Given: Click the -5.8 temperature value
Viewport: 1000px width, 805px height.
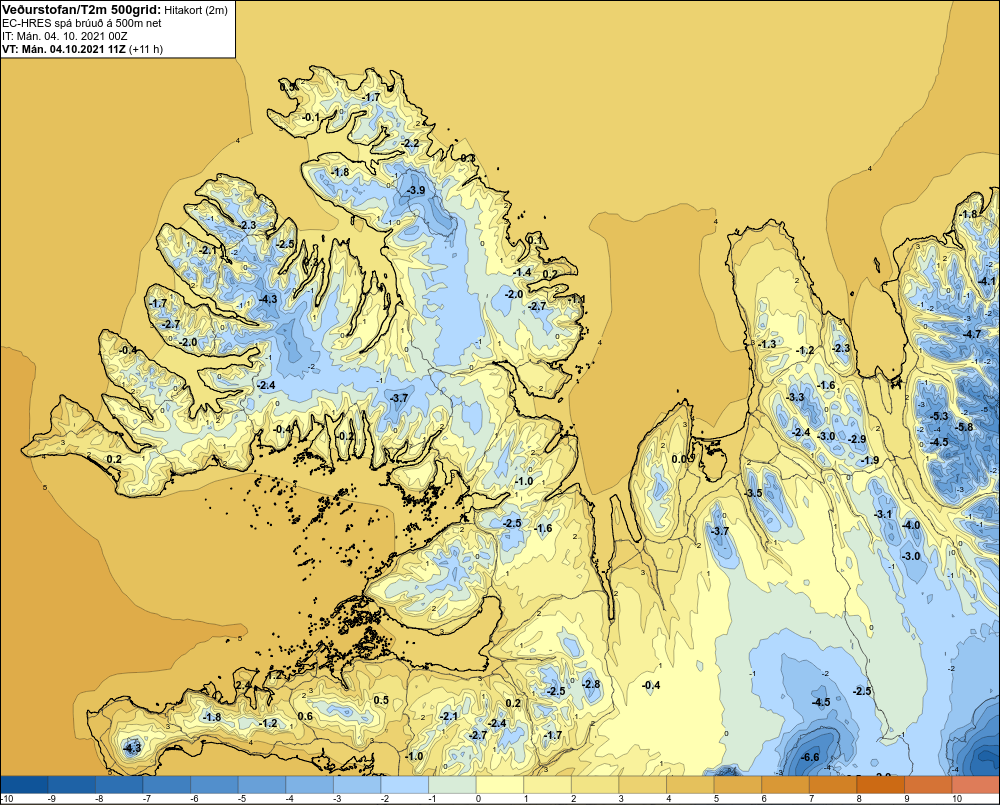Looking at the screenshot, I should tap(965, 427).
